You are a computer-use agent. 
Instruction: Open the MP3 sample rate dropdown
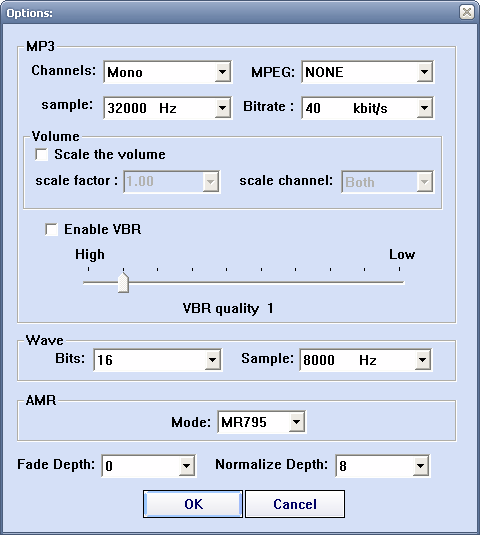coord(168,108)
